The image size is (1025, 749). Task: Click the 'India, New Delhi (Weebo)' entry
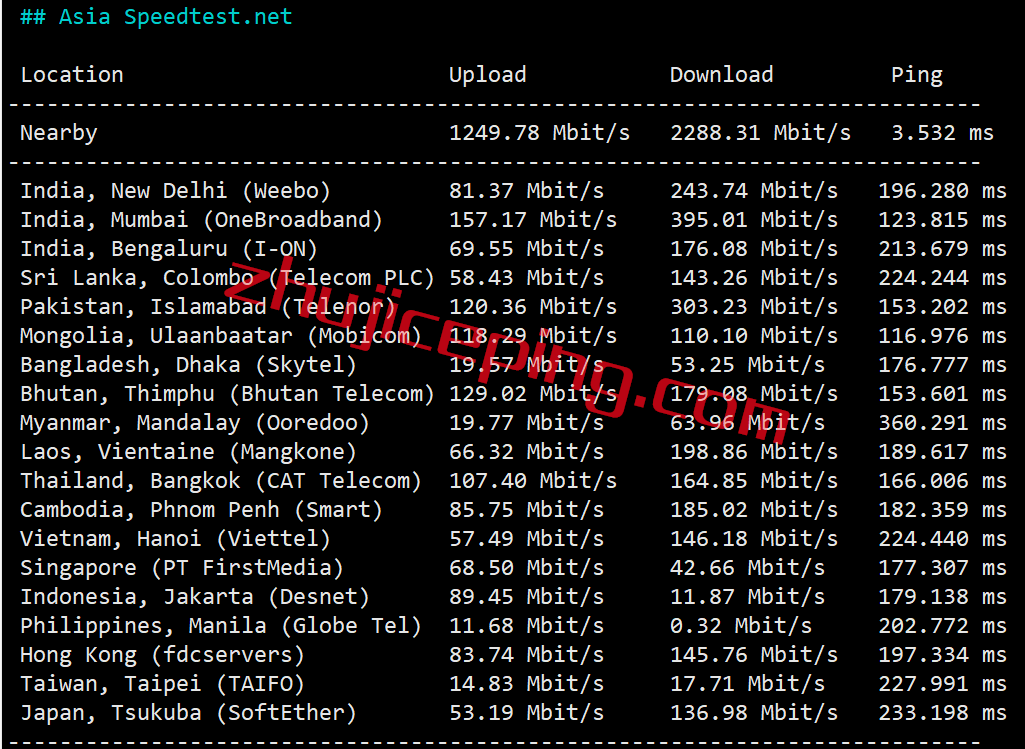tap(175, 191)
